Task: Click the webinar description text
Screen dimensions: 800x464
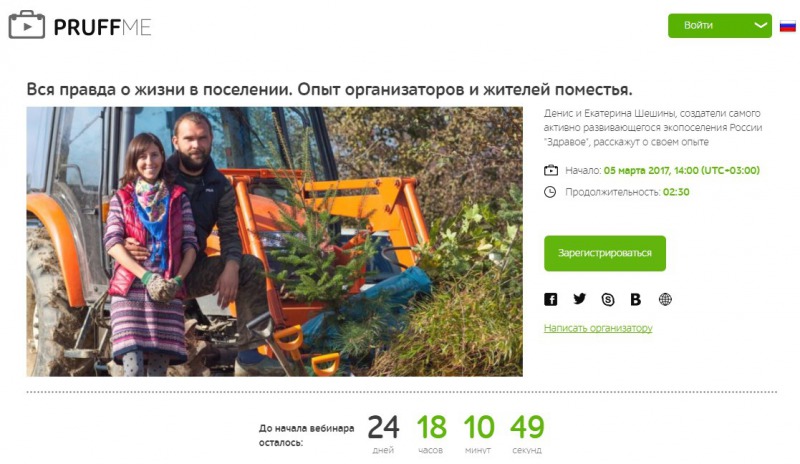Action: [x=653, y=128]
